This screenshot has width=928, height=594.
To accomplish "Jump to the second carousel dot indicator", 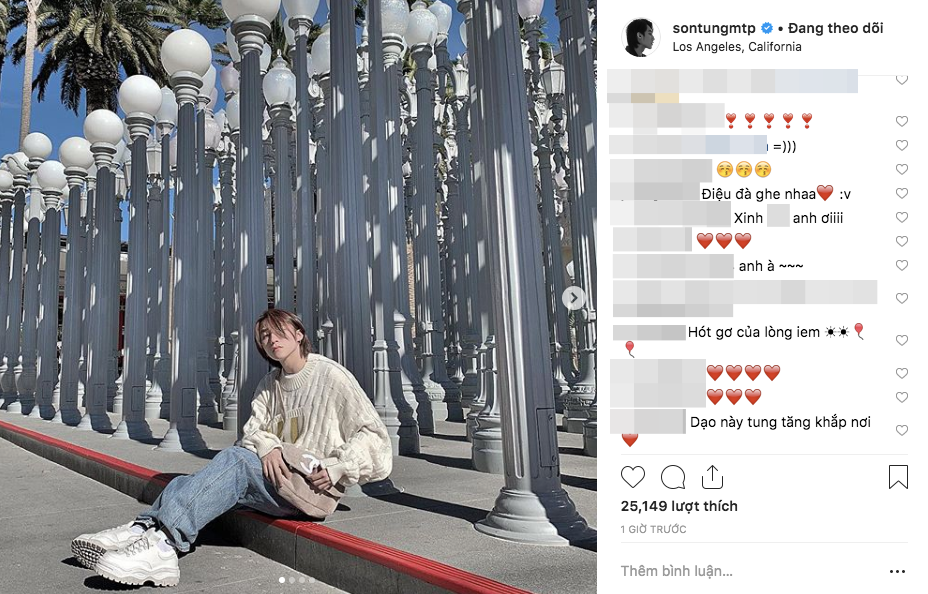I will click(x=292, y=580).
